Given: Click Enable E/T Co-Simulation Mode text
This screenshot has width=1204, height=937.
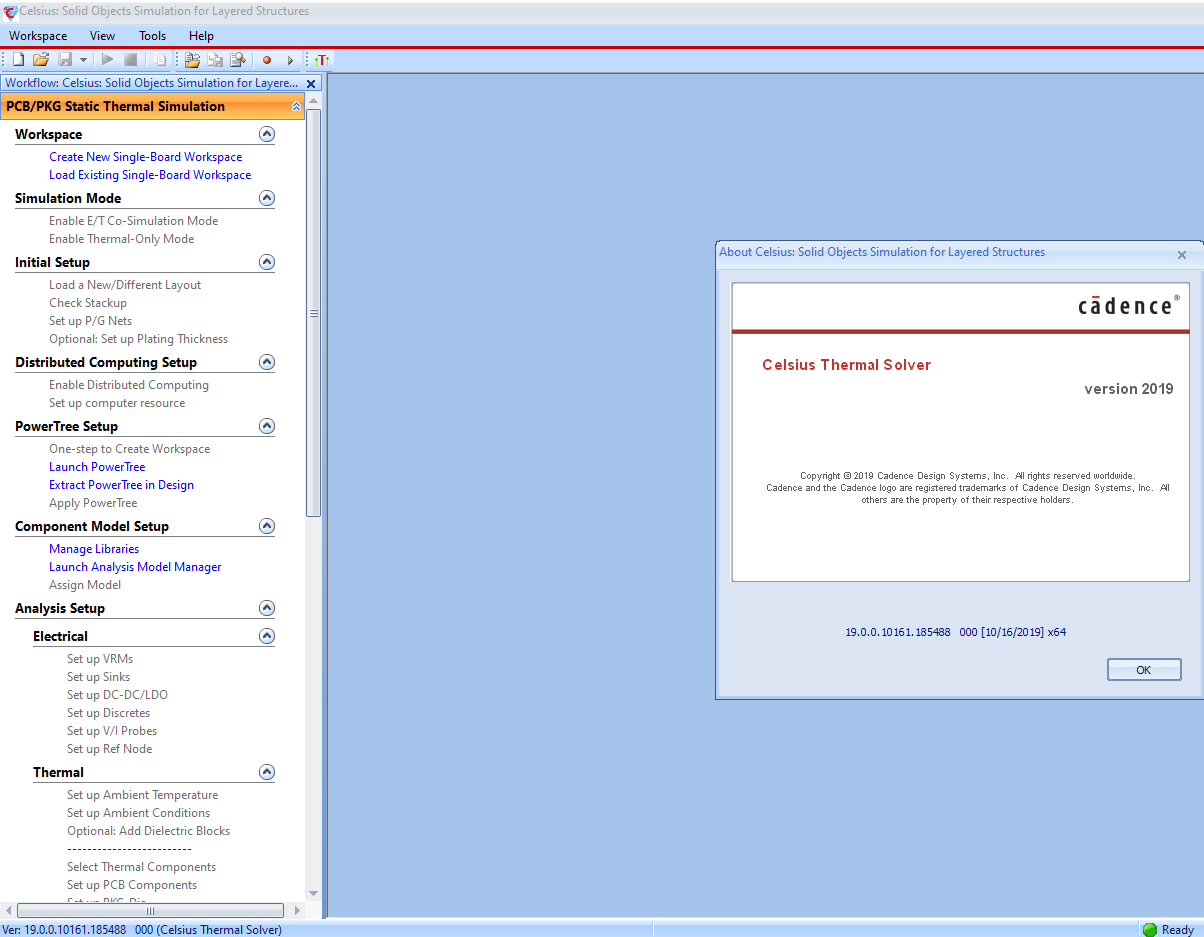Looking at the screenshot, I should pyautogui.click(x=133, y=221).
